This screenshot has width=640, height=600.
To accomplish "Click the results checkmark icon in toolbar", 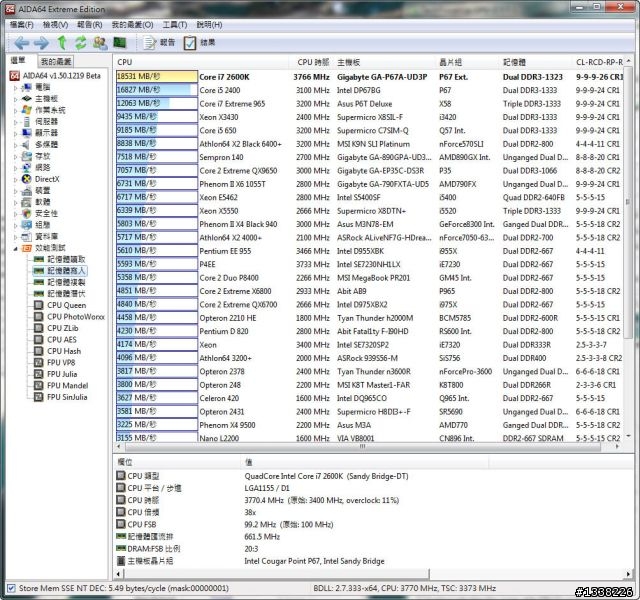I will tap(189, 43).
